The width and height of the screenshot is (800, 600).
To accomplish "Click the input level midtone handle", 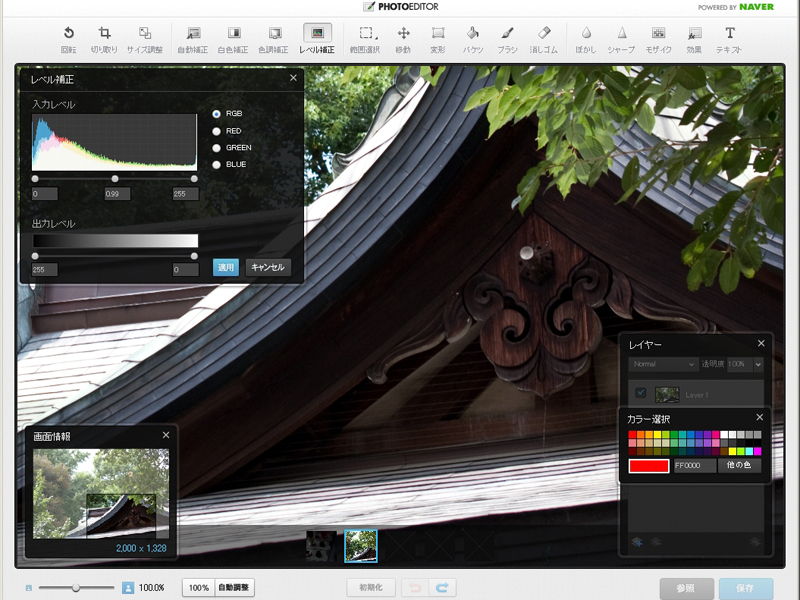I will 115,179.
